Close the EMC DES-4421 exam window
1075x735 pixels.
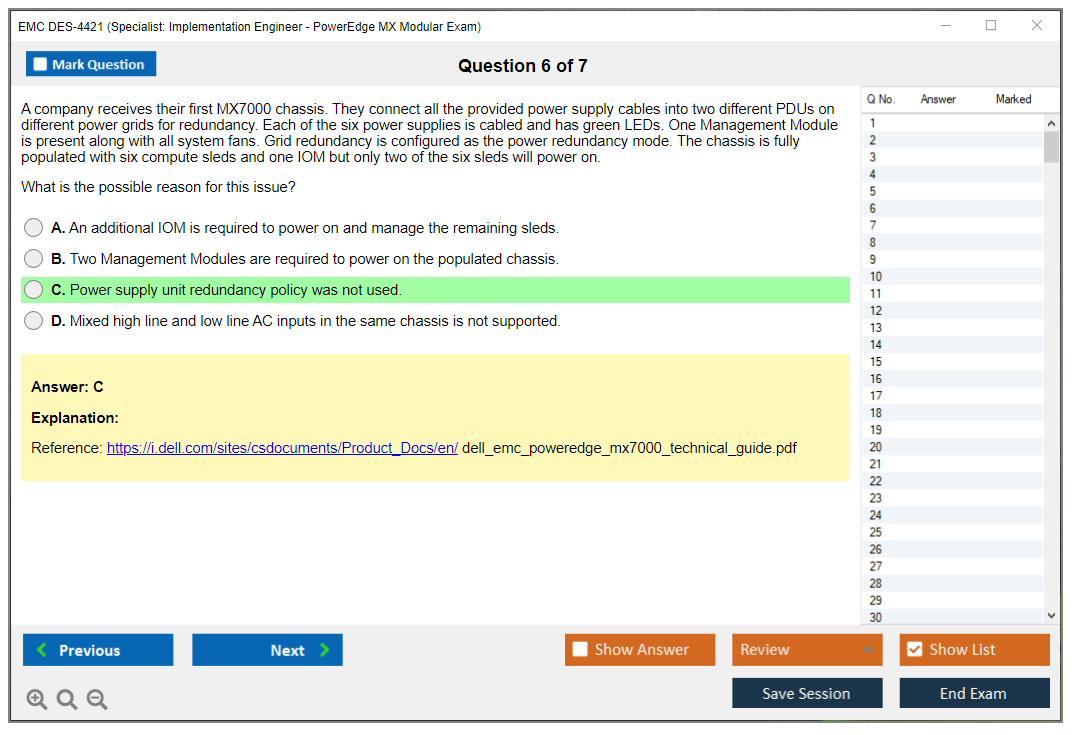(1037, 26)
